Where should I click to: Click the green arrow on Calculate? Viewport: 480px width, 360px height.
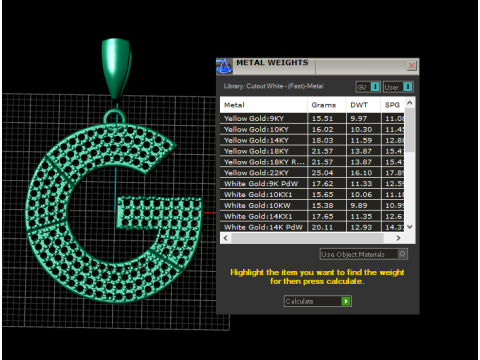346,301
